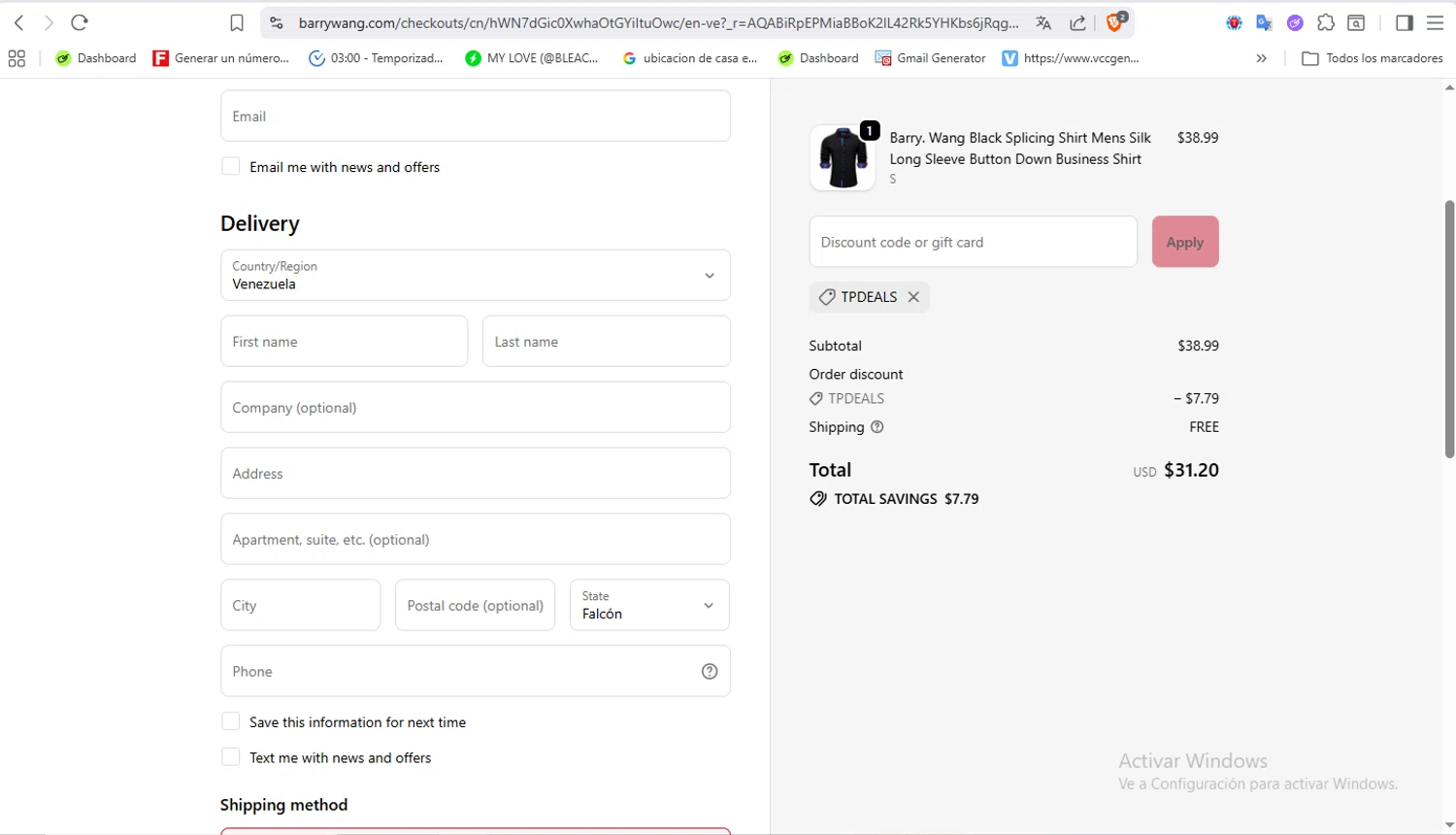Click the Address field

point(476,473)
